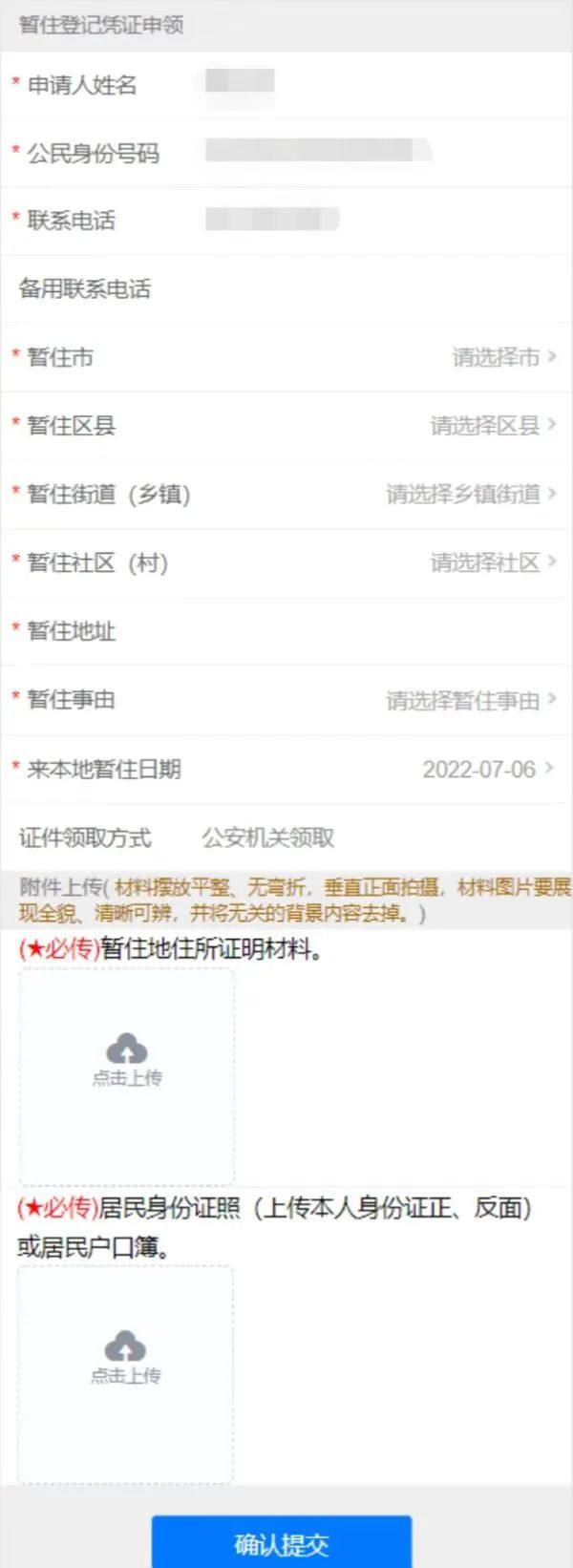
Task: Tap chevron arrow beside date 2022-07-06
Action: 549,769
